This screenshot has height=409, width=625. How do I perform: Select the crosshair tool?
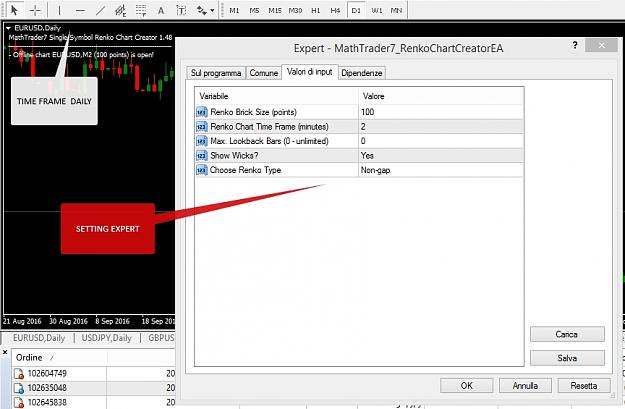35,10
